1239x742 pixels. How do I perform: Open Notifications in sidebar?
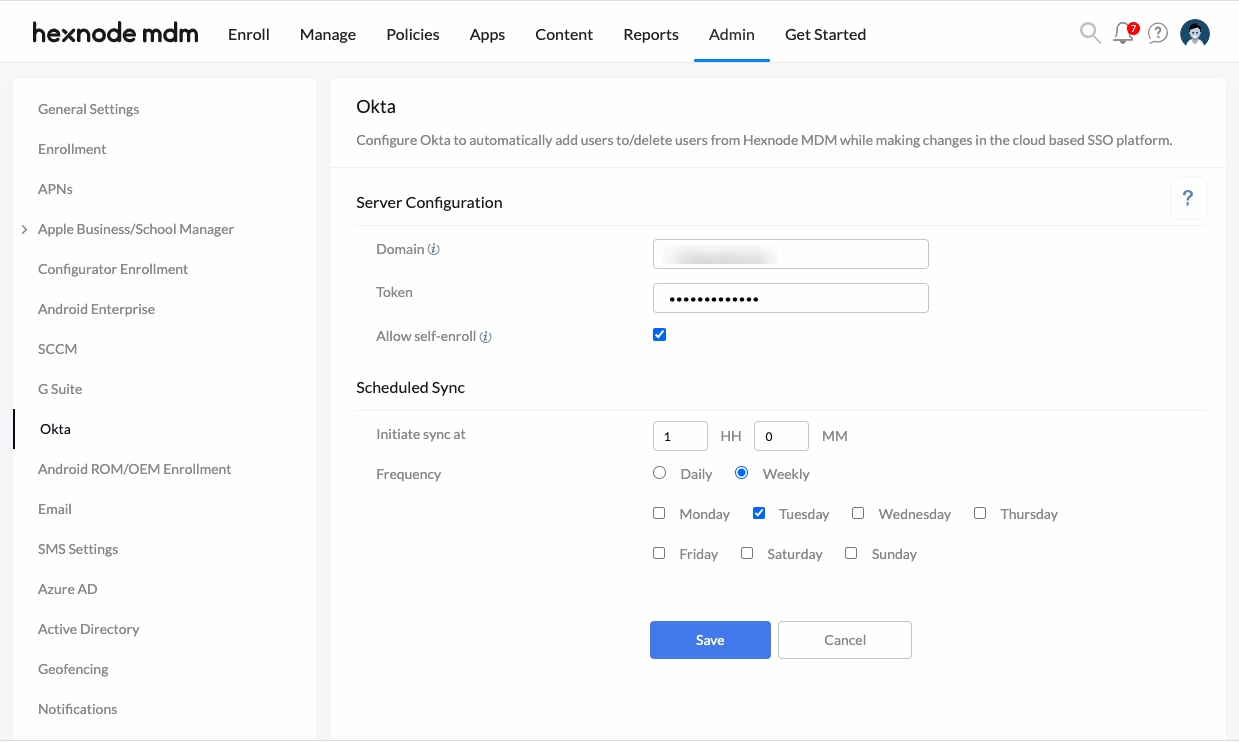(77, 709)
